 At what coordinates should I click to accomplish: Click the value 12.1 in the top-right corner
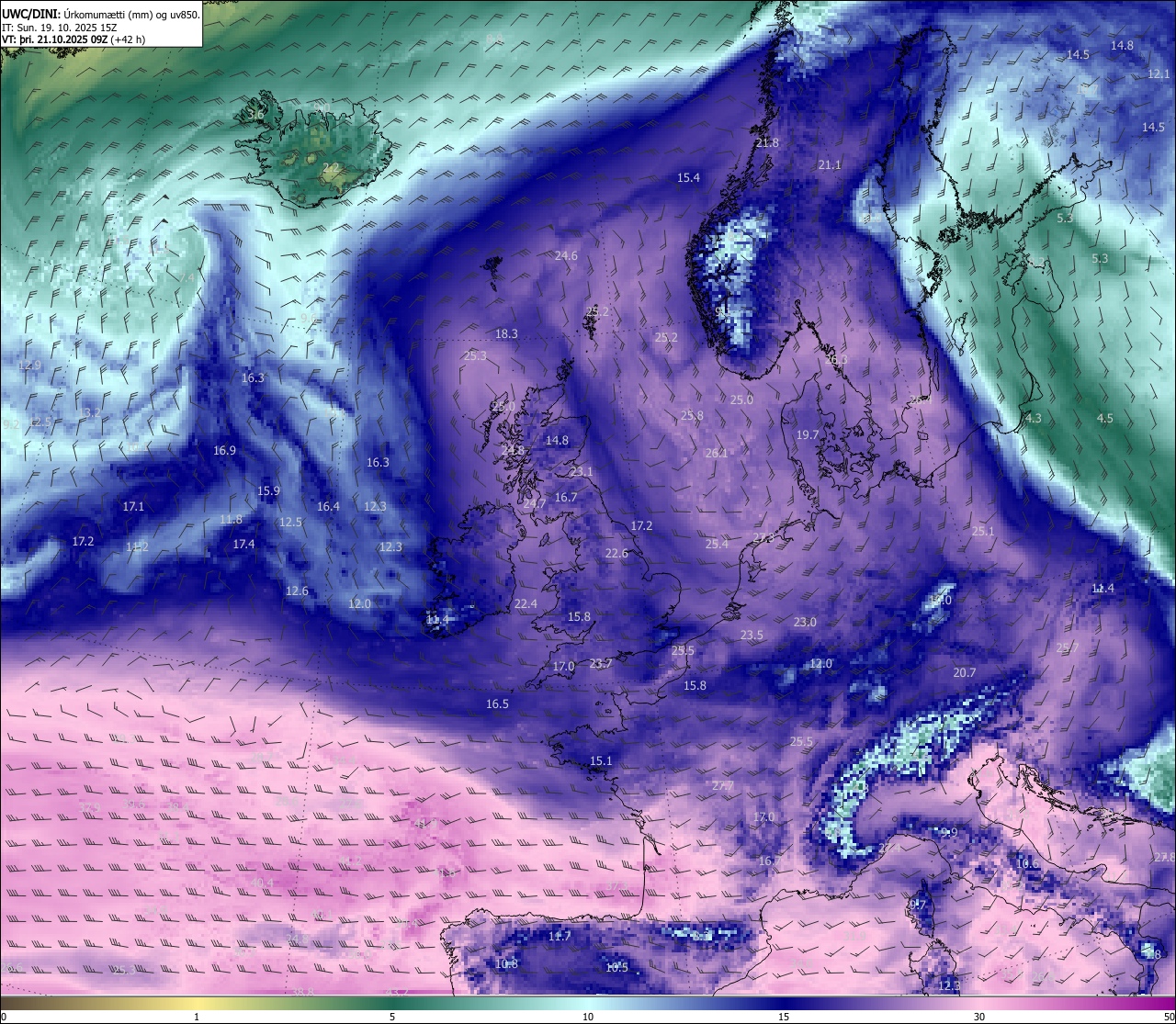[x=1159, y=73]
